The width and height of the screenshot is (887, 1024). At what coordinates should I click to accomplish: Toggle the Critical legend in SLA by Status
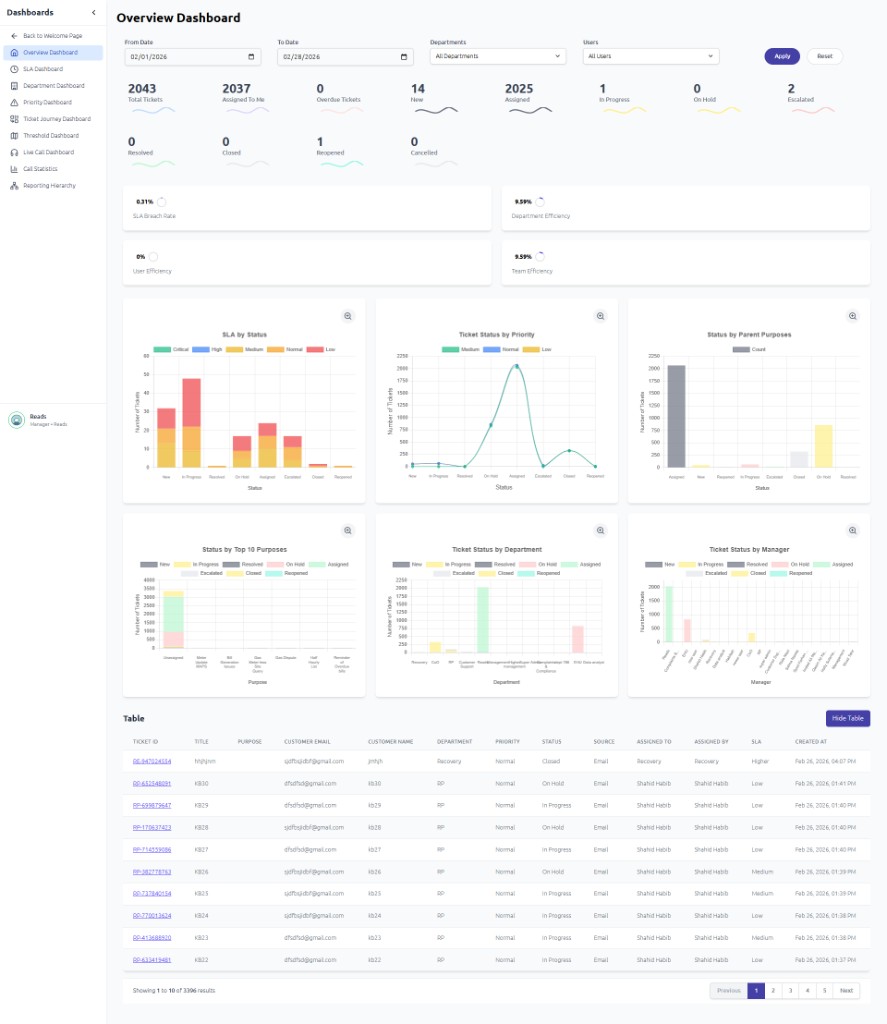click(172, 349)
